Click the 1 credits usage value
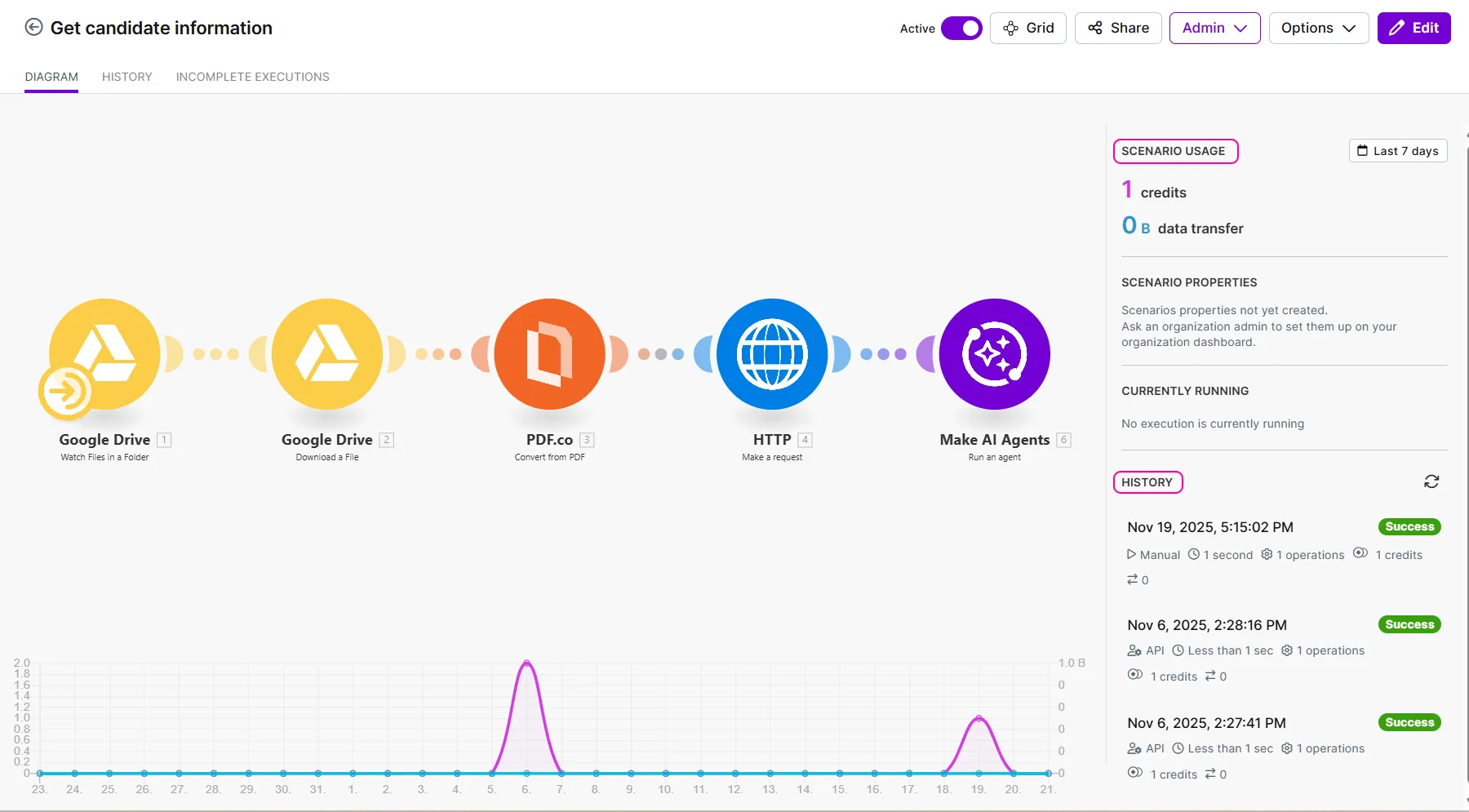Viewport: 1469px width, 812px height. coord(1154,190)
